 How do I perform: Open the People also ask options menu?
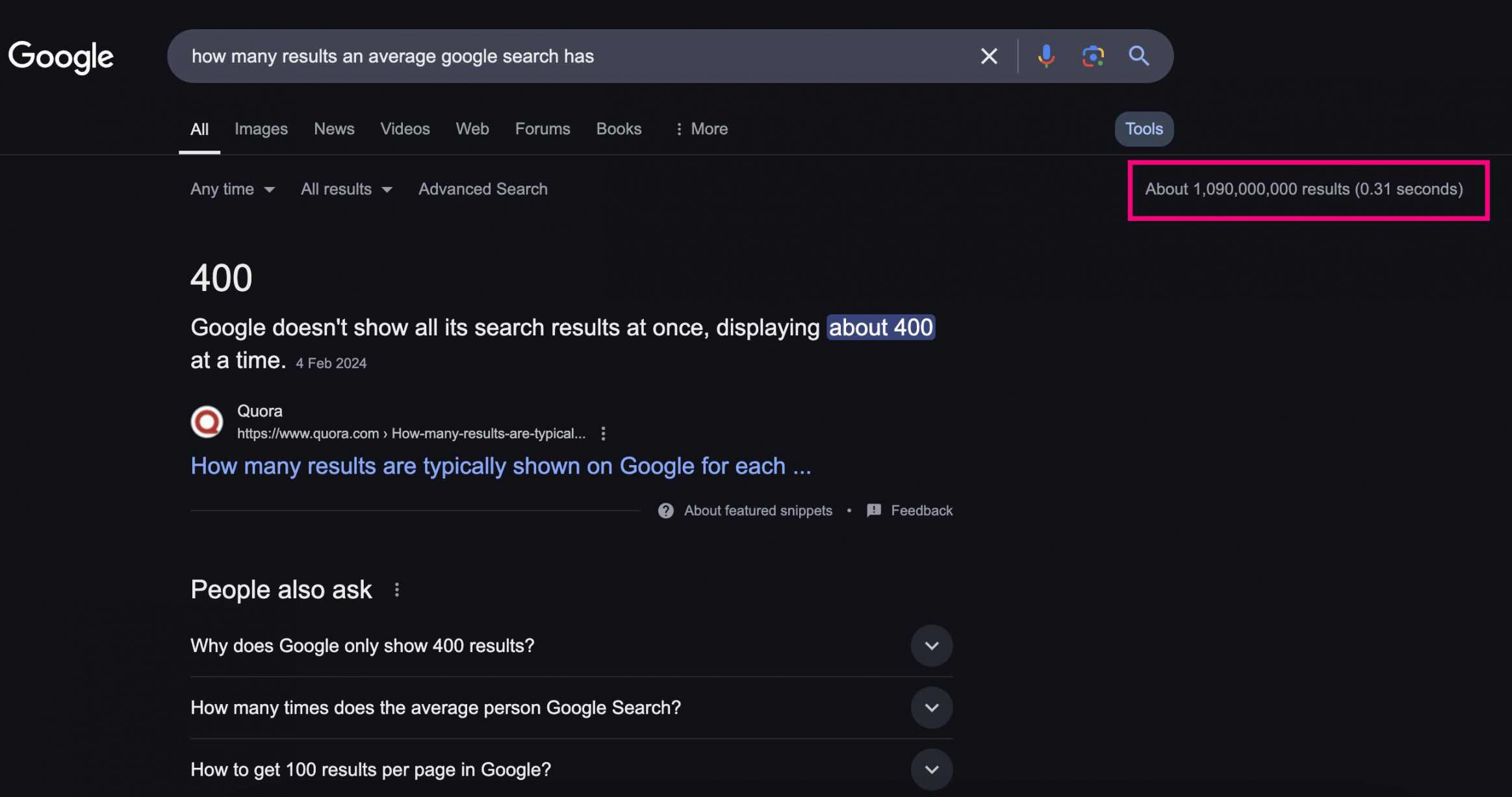(x=396, y=589)
